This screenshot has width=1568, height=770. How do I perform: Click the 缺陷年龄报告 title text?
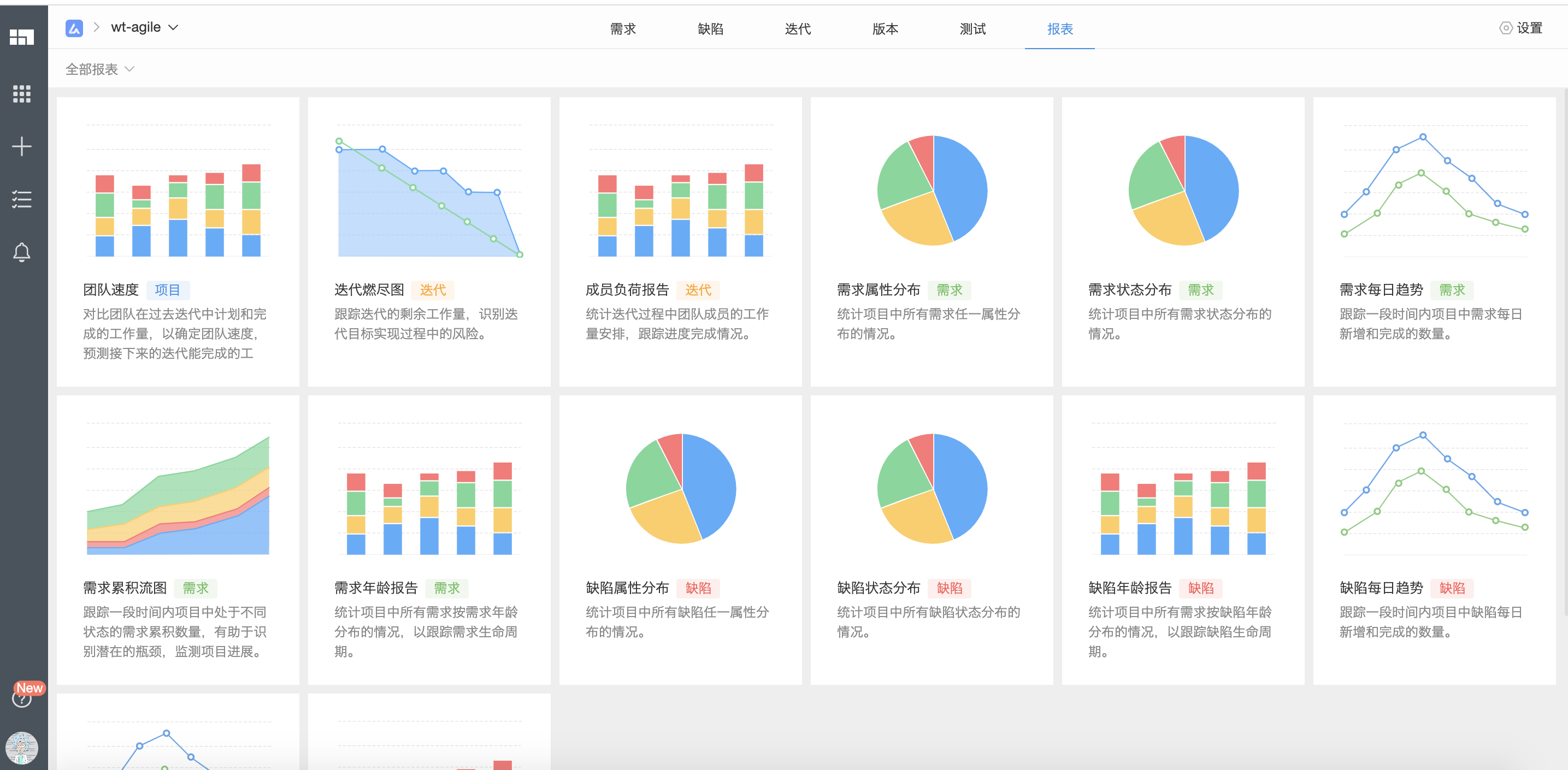1130,588
